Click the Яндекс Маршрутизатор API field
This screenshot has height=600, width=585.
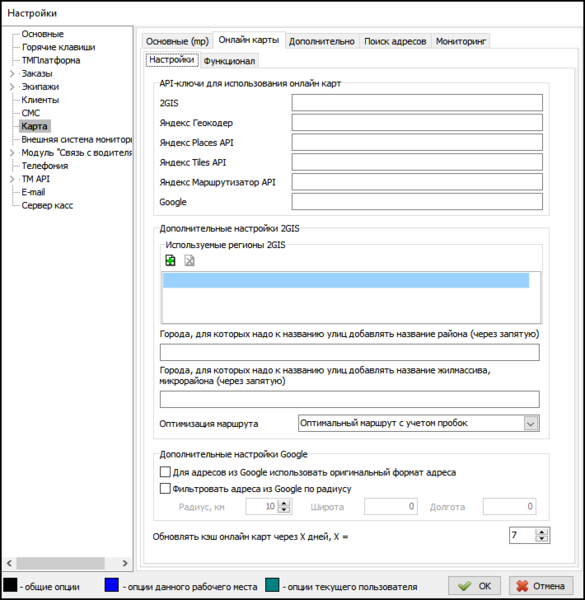tap(417, 182)
